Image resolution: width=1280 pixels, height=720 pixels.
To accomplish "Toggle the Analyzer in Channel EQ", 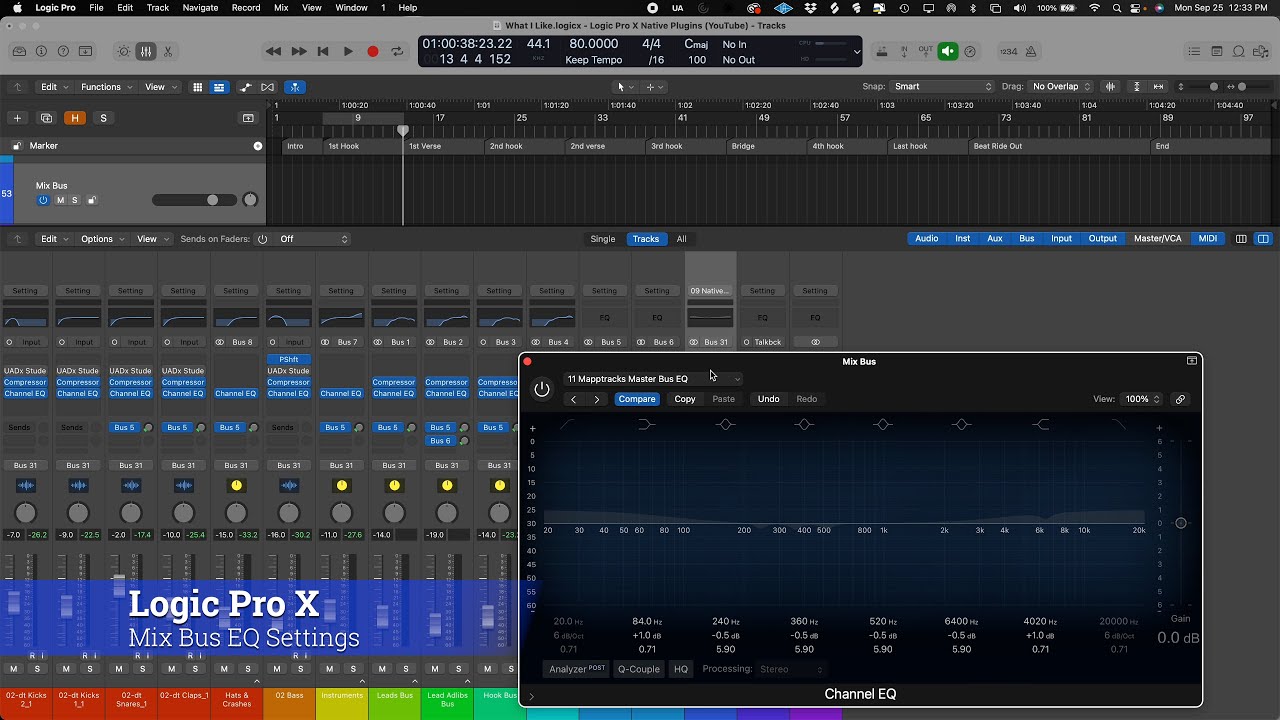I will point(577,669).
